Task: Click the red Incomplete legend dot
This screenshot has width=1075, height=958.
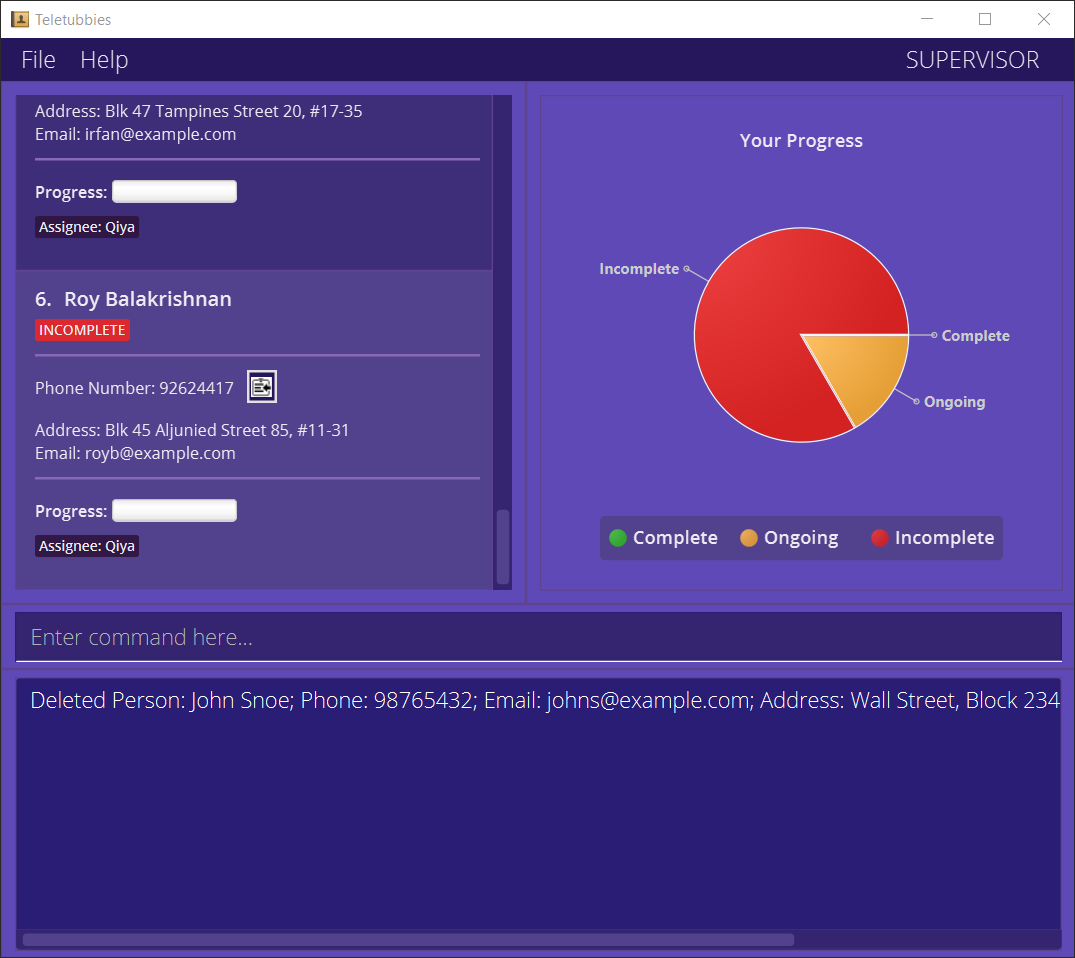Action: point(880,538)
